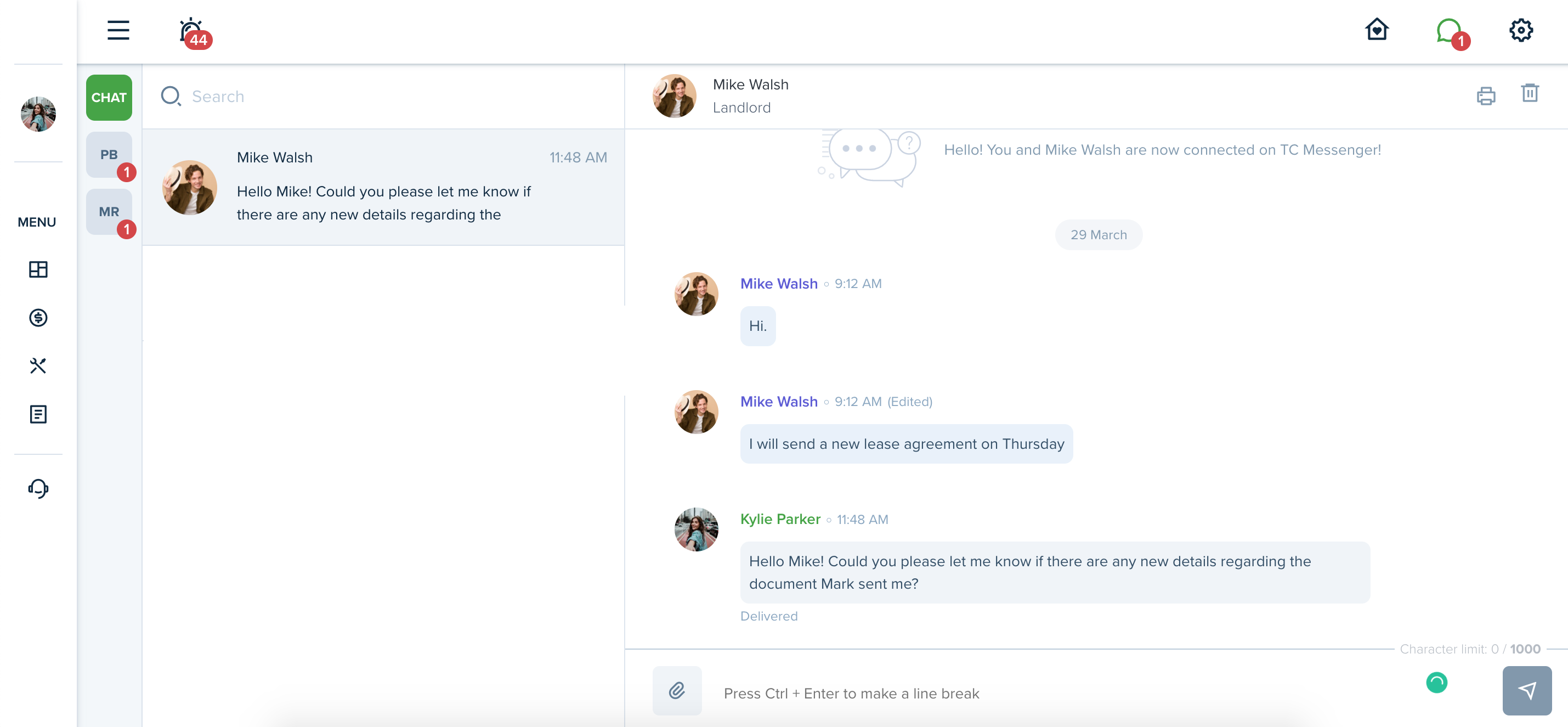Select the CHAT tab
This screenshot has height=727, width=1568.
coord(109,98)
